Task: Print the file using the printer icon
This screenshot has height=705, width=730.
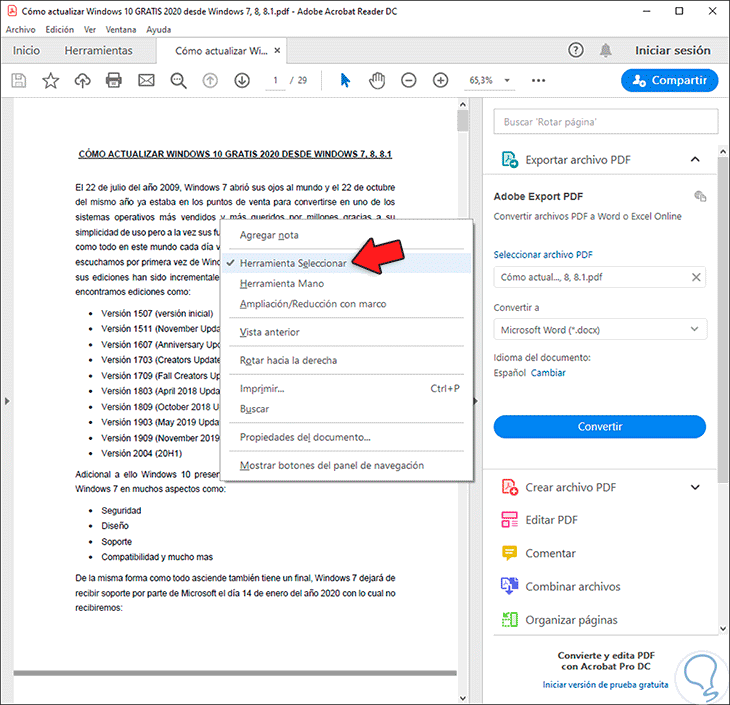Action: (114, 81)
